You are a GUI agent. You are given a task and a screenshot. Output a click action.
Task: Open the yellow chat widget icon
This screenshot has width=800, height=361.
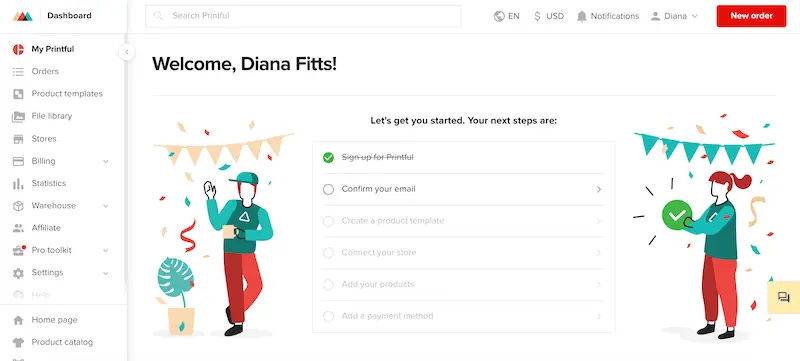click(x=784, y=297)
